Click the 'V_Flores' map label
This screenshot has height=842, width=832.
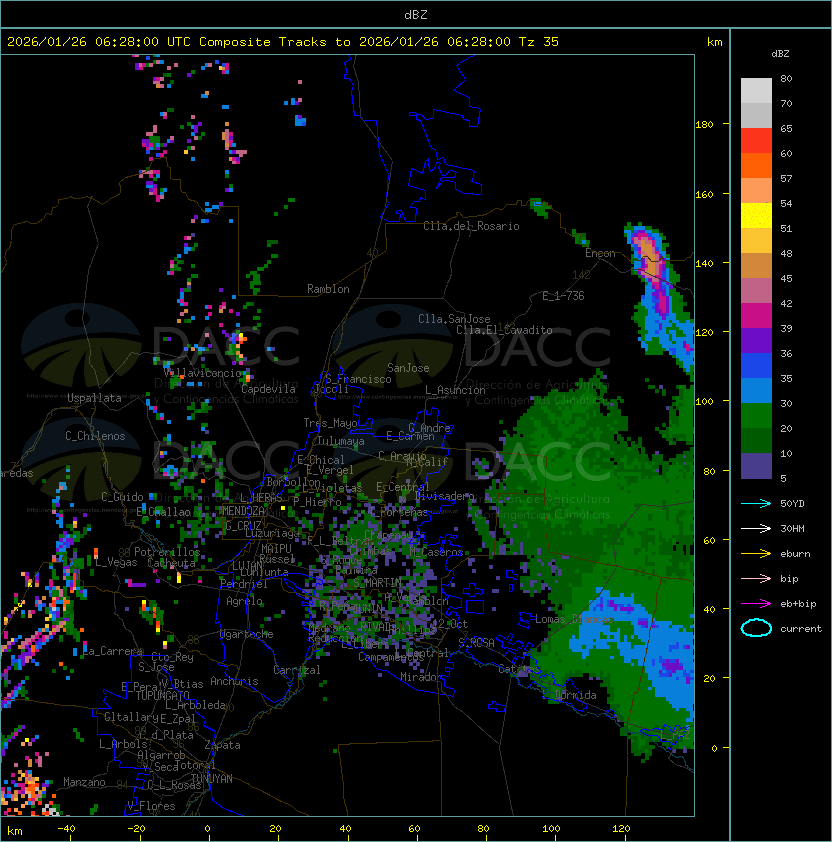click(x=151, y=806)
